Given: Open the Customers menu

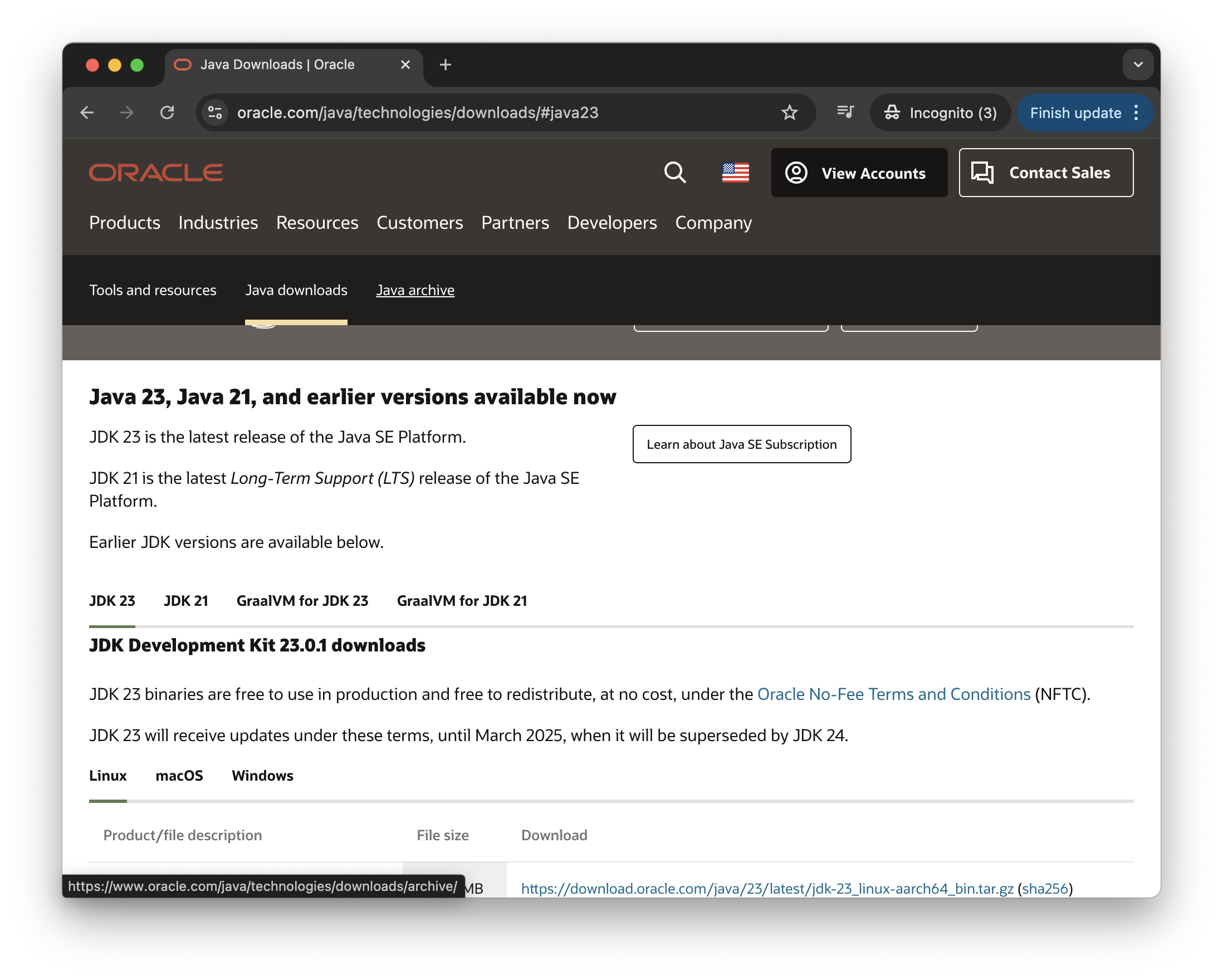Looking at the screenshot, I should [420, 222].
